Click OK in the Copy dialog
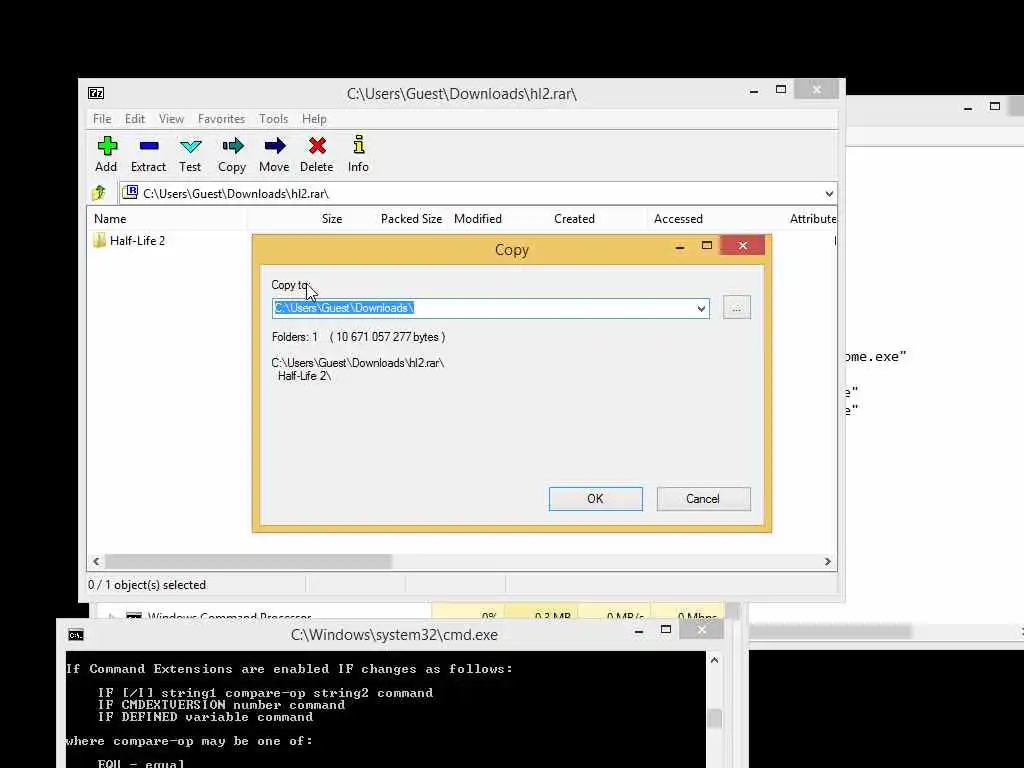The image size is (1024, 768). [596, 499]
